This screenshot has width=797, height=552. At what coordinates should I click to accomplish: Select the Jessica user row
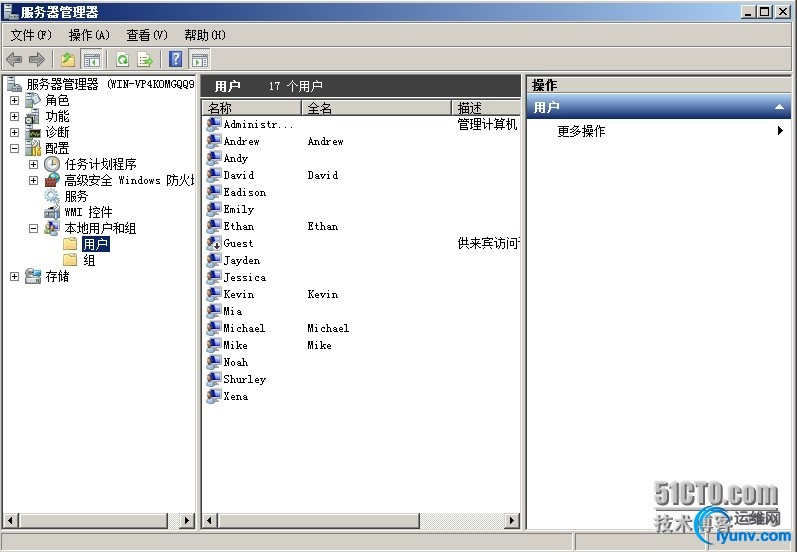tap(362, 278)
